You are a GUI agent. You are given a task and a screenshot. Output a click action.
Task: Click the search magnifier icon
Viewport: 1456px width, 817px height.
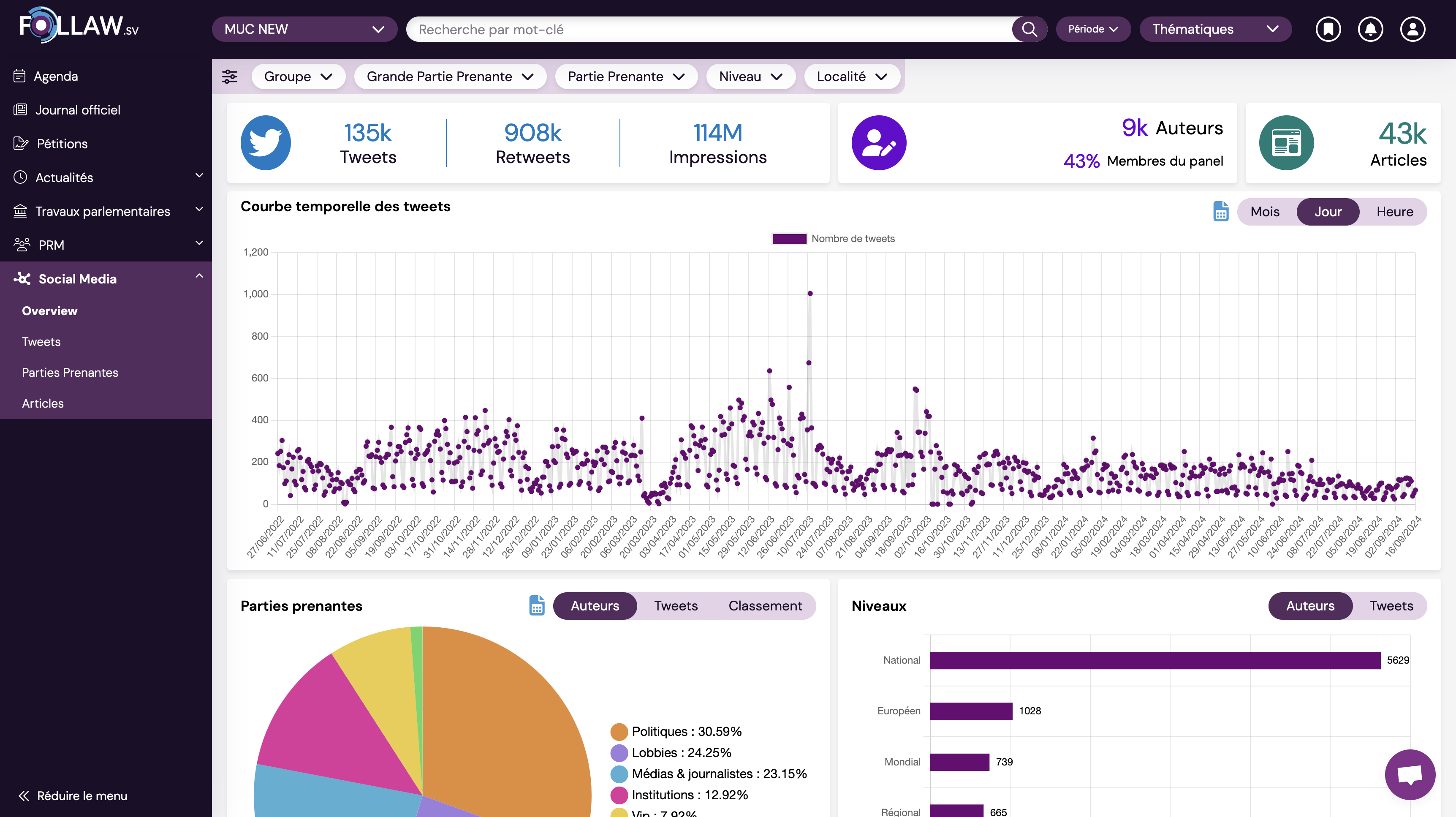point(1029,30)
